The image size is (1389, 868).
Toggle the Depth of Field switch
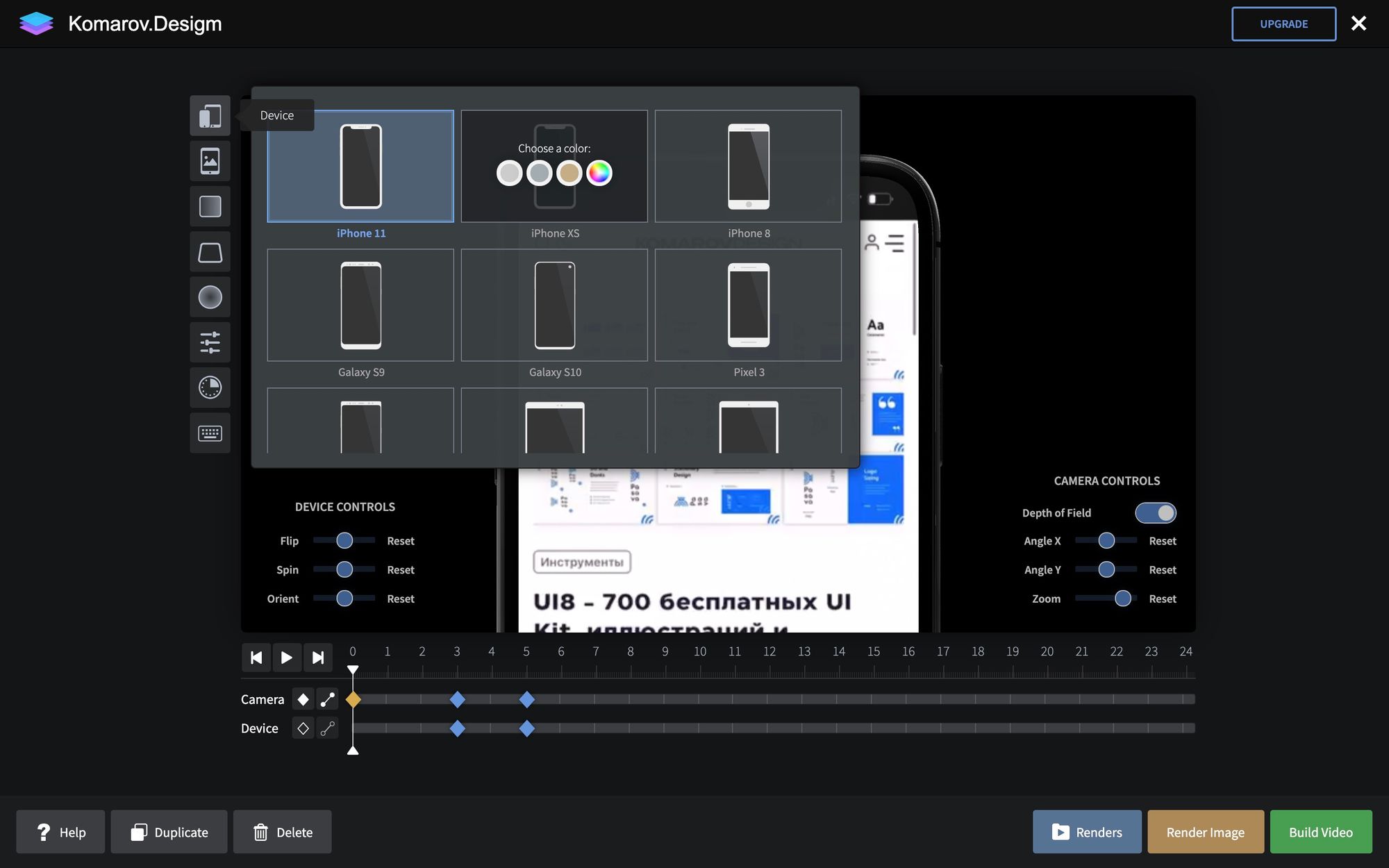[x=1156, y=513]
